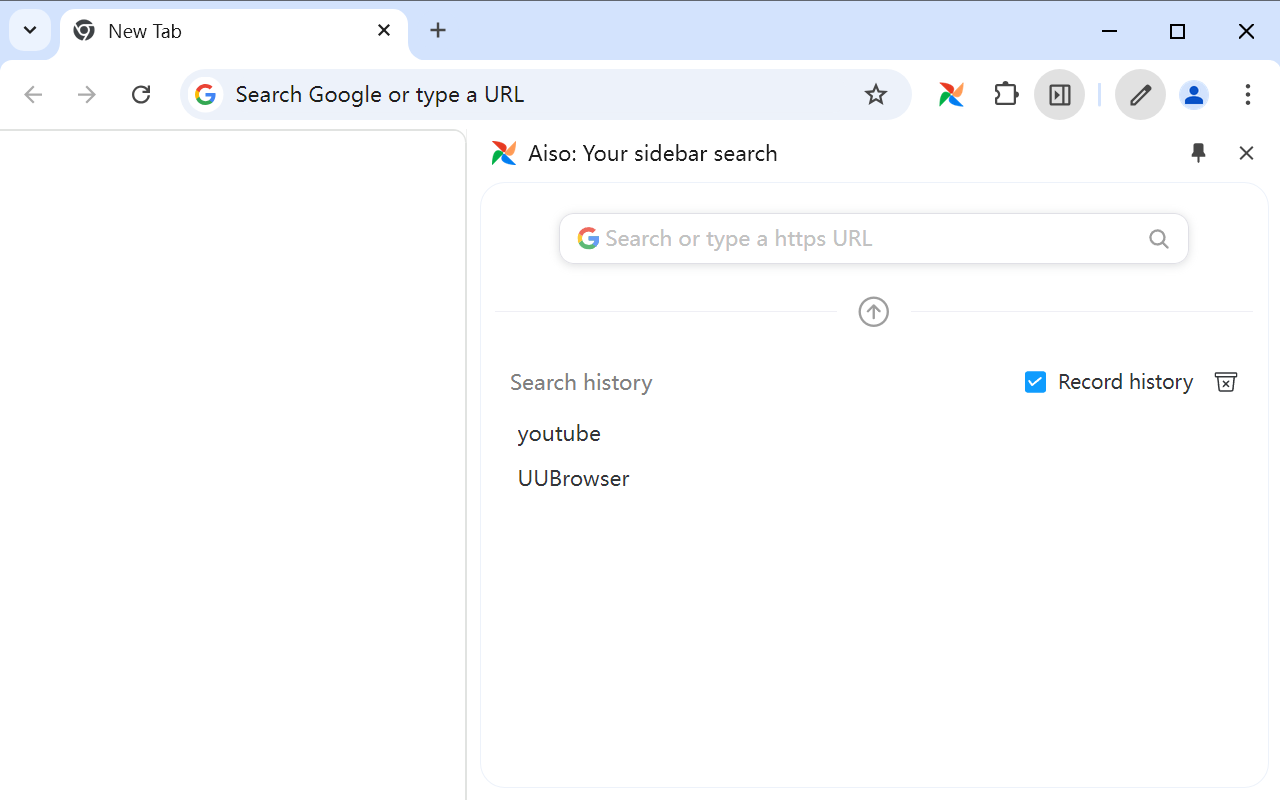
Task: Bookmark this tab with the star icon
Action: pyautogui.click(x=876, y=95)
